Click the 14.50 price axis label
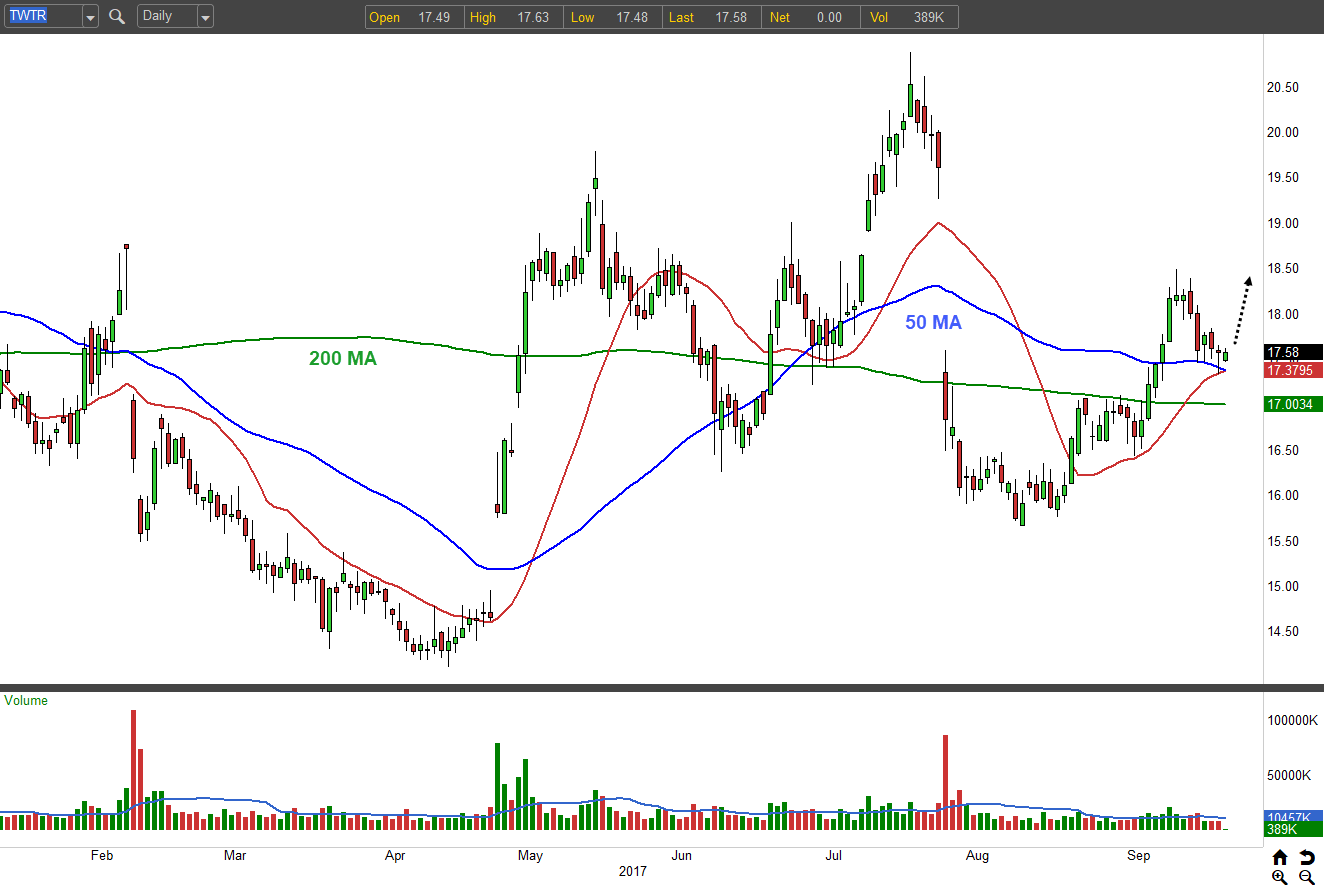The height and width of the screenshot is (887, 1324). click(x=1283, y=632)
